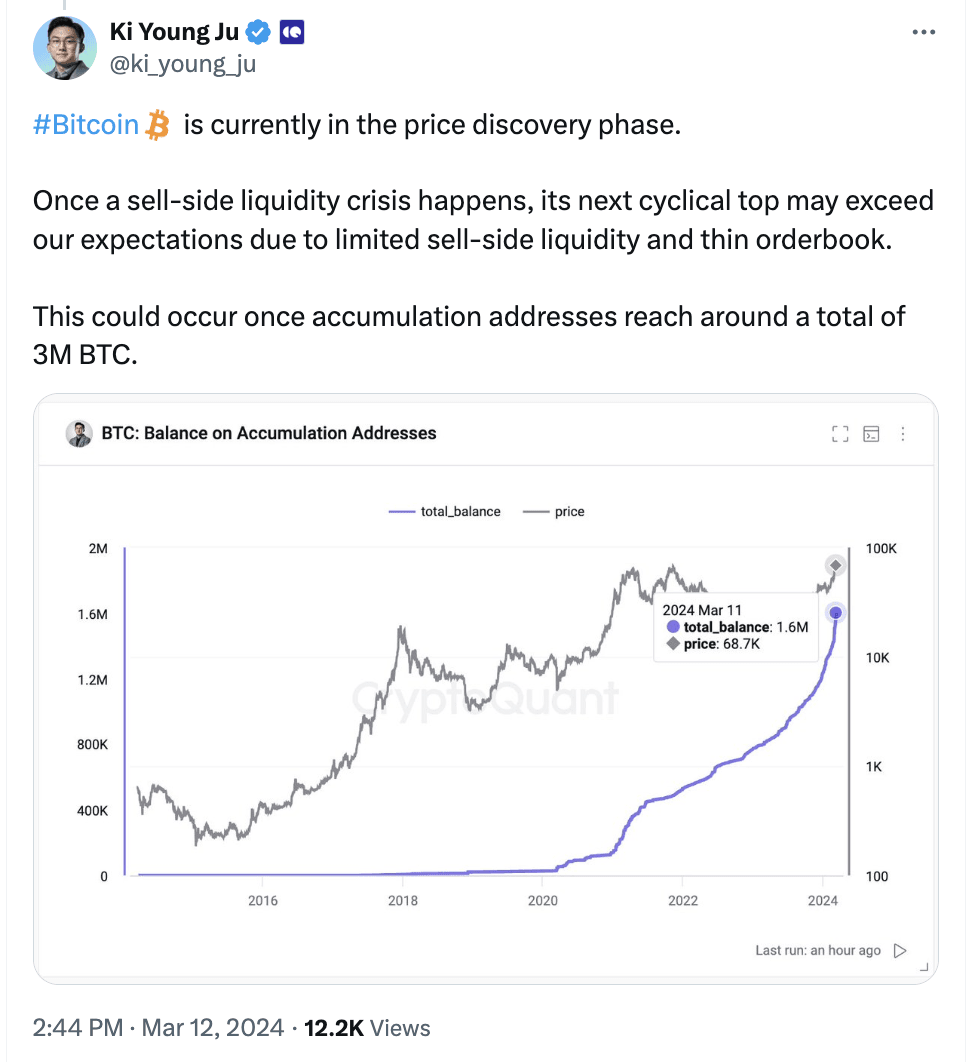Click the blue verified checkmark badge

(257, 31)
